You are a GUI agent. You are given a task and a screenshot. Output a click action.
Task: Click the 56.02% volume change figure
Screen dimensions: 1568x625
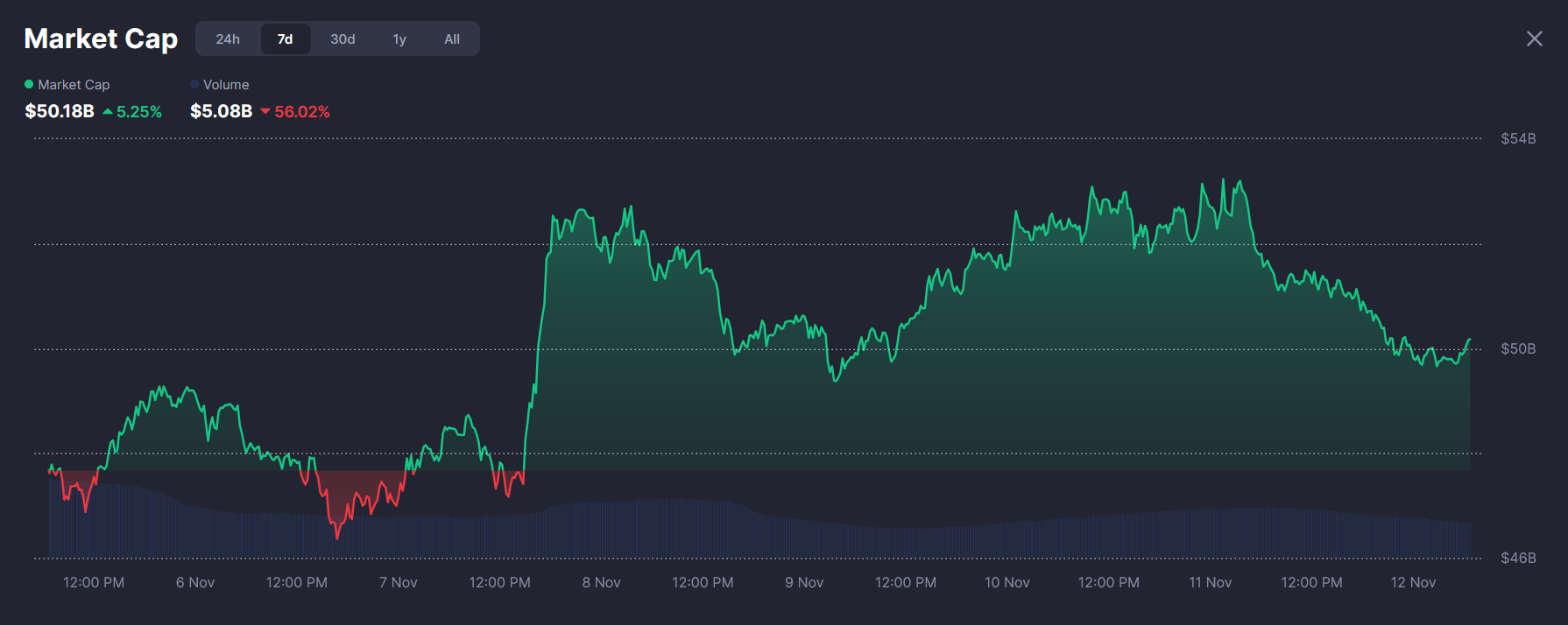[x=302, y=111]
